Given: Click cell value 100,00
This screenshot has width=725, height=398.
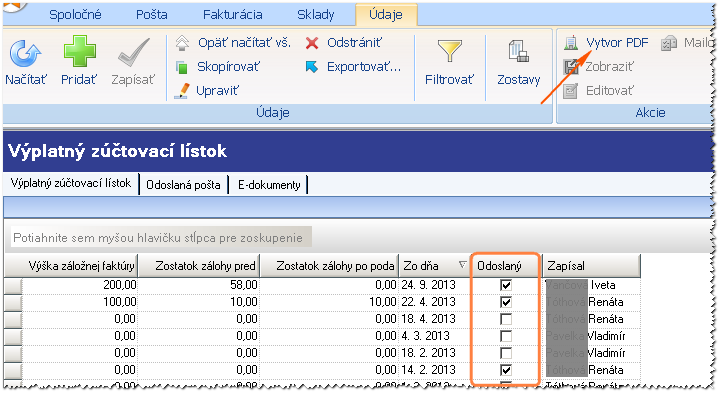Looking at the screenshot, I should tap(120, 302).
